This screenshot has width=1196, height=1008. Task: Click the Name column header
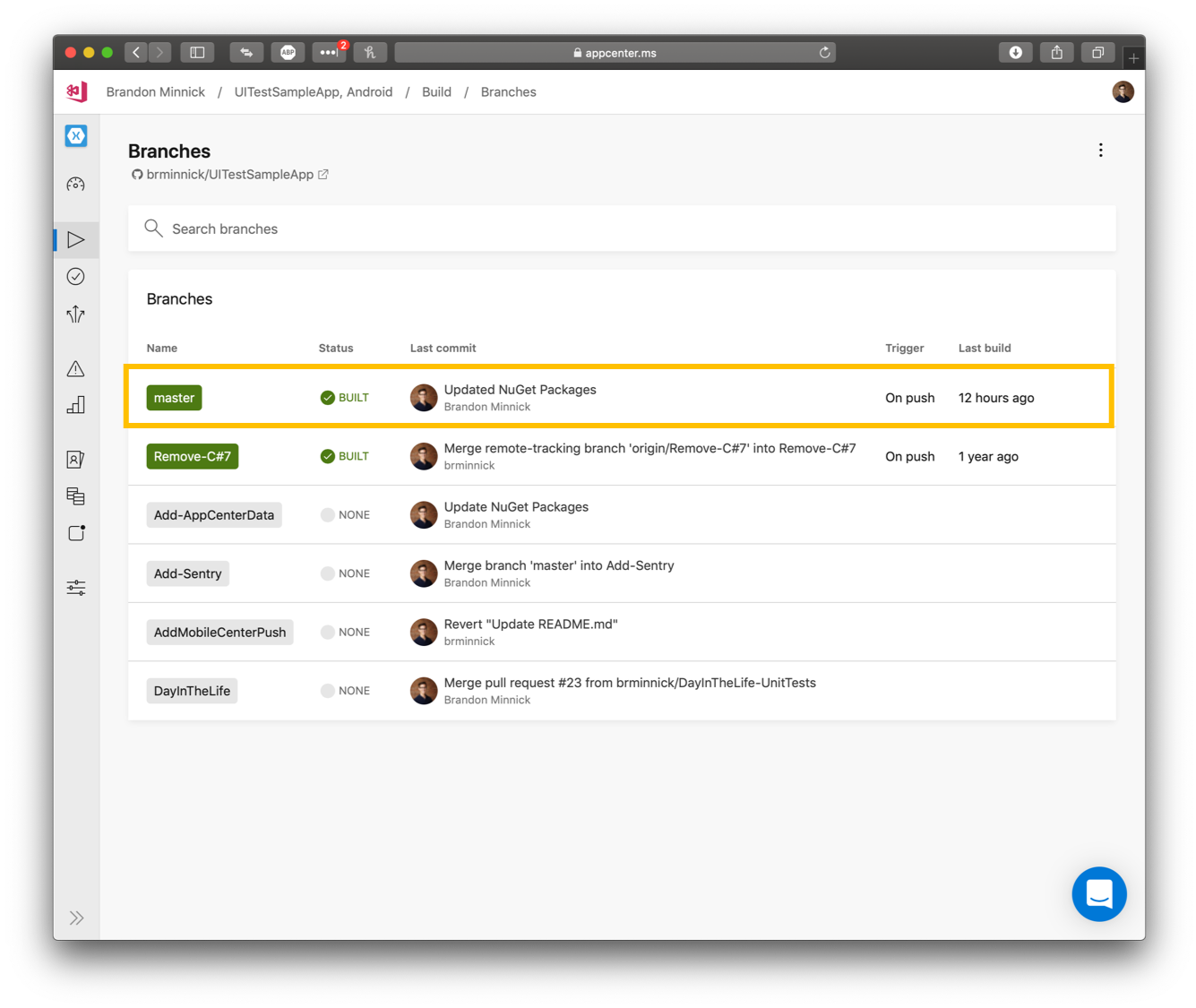point(162,348)
